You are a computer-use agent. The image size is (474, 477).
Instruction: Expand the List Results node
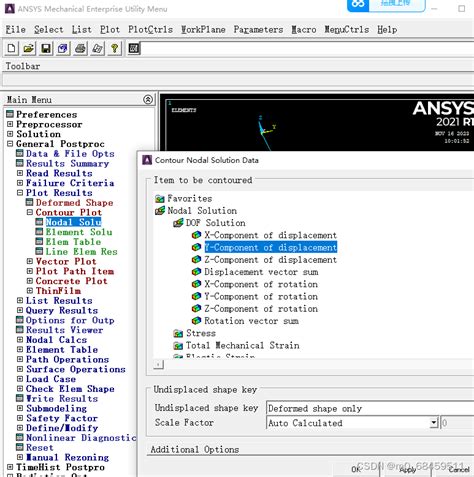tap(20, 301)
